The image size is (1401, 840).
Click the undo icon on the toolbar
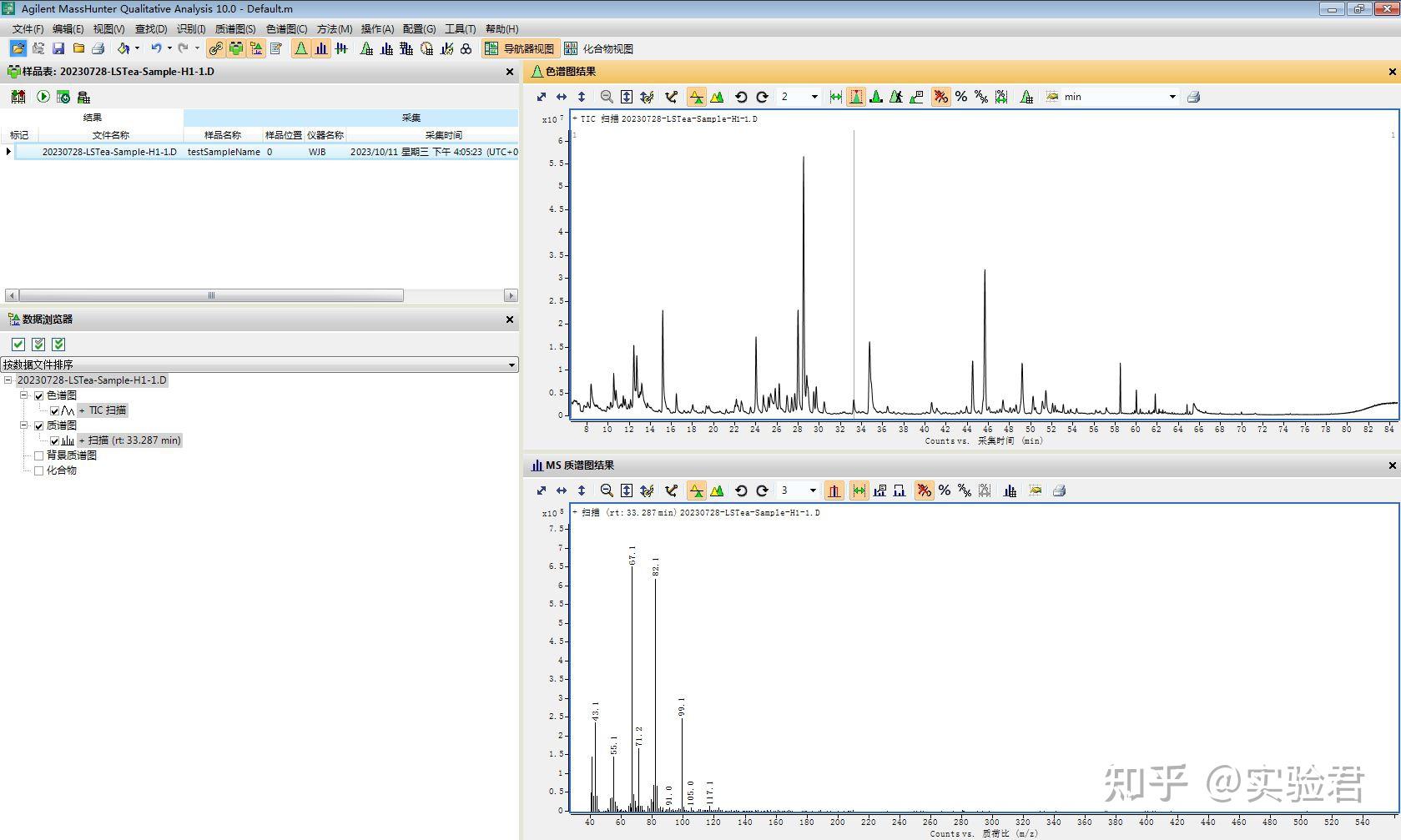tap(155, 48)
